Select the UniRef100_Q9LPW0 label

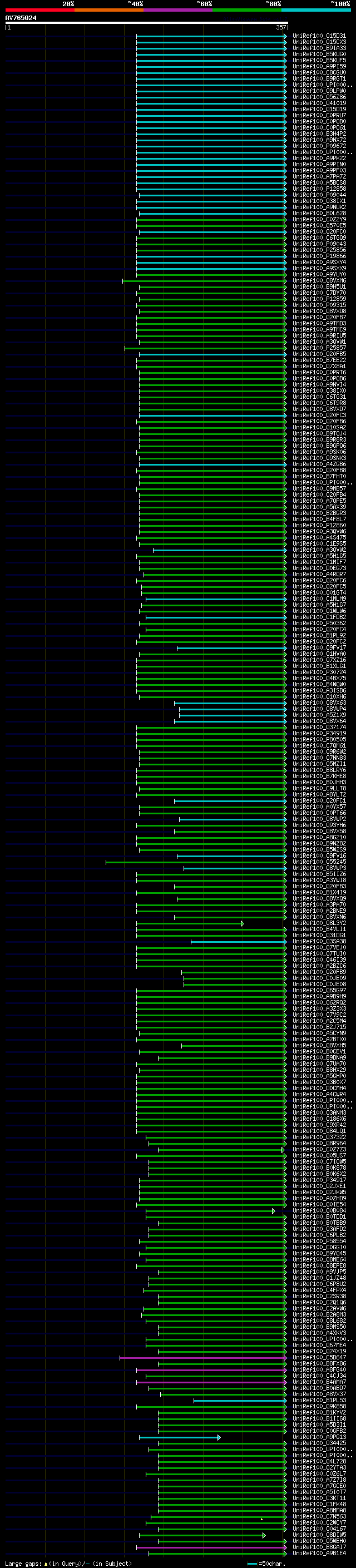click(319, 91)
